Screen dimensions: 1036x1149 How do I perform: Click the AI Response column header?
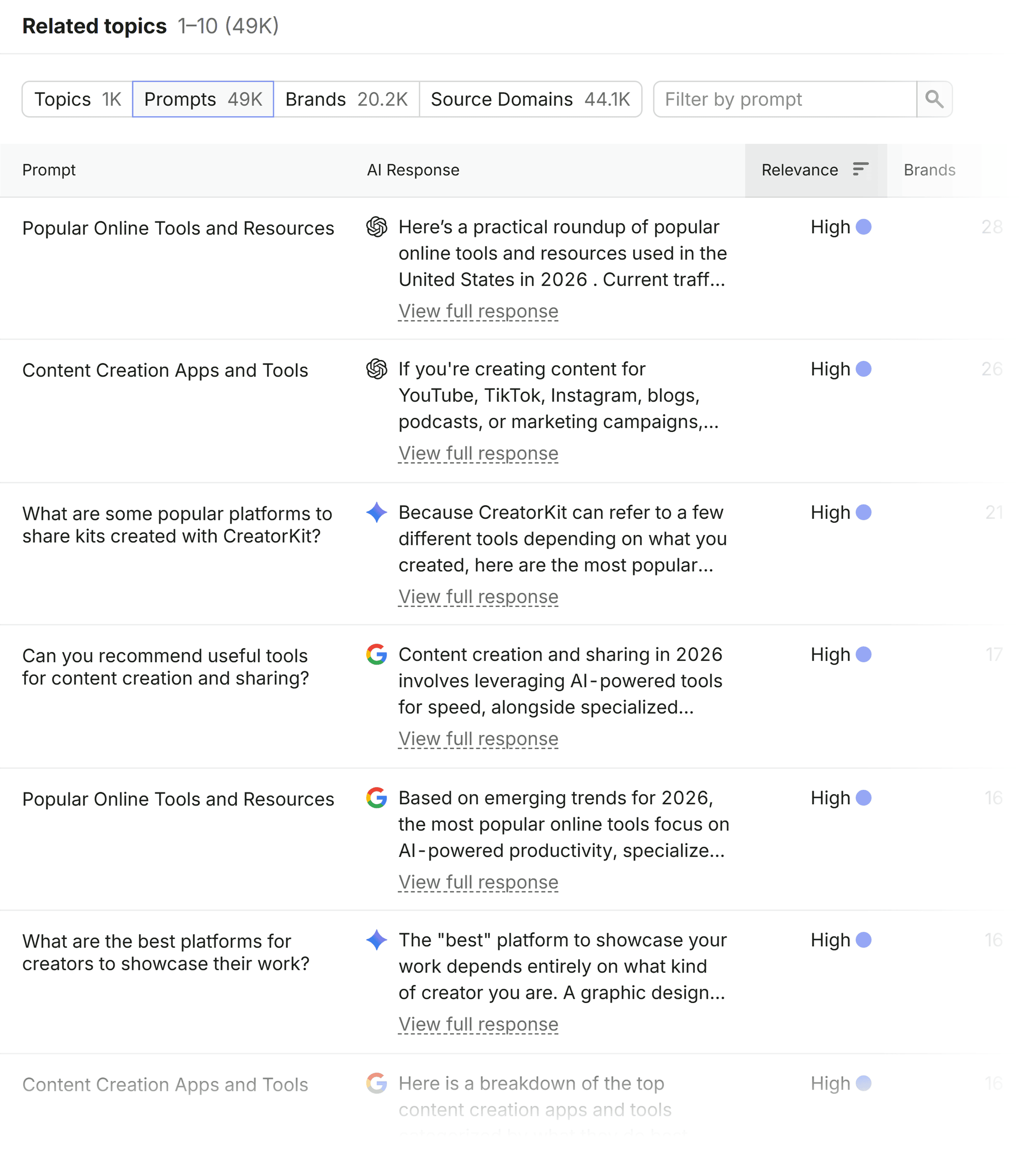click(413, 170)
